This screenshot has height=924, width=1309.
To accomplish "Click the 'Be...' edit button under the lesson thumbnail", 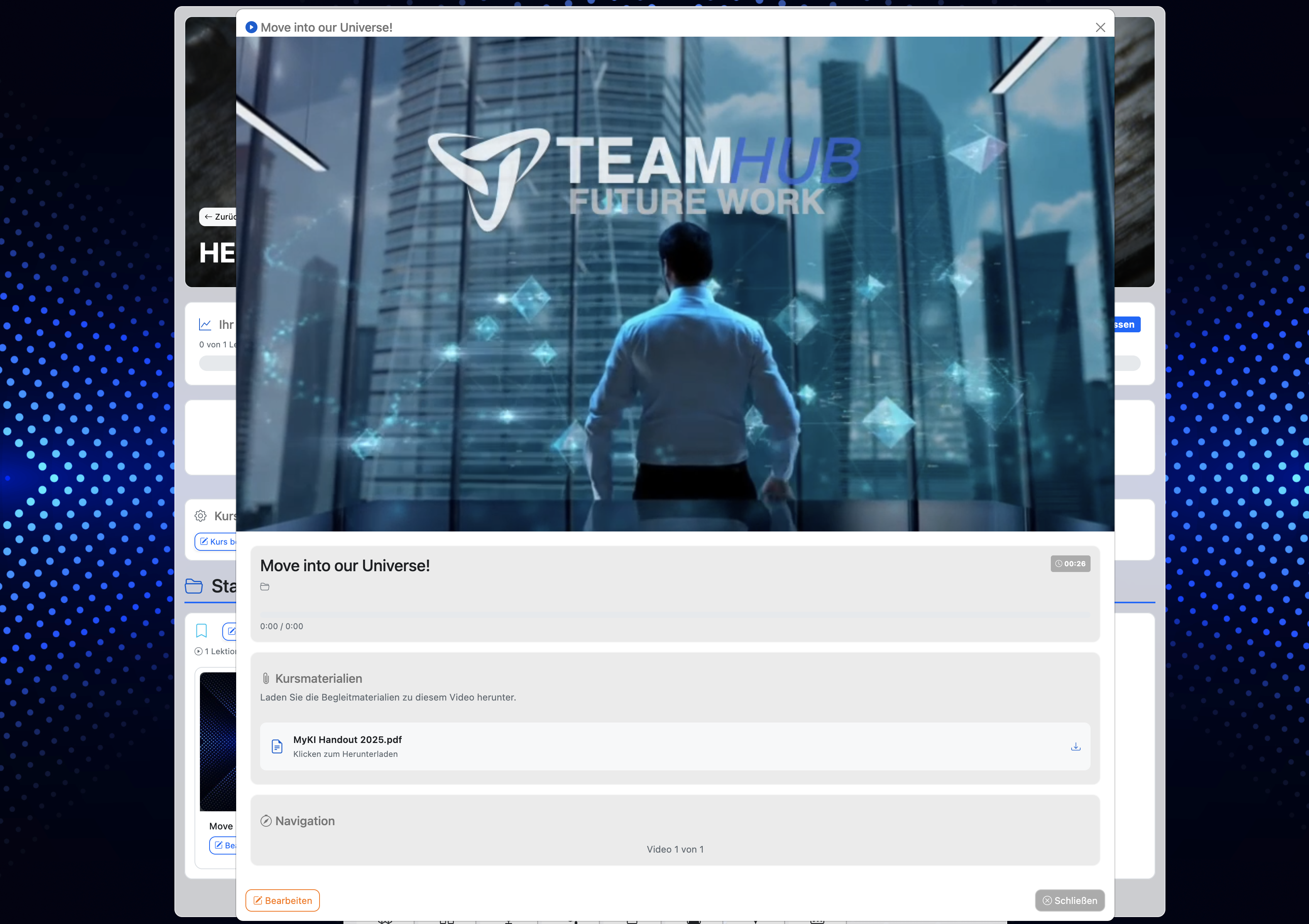I will pos(223,845).
